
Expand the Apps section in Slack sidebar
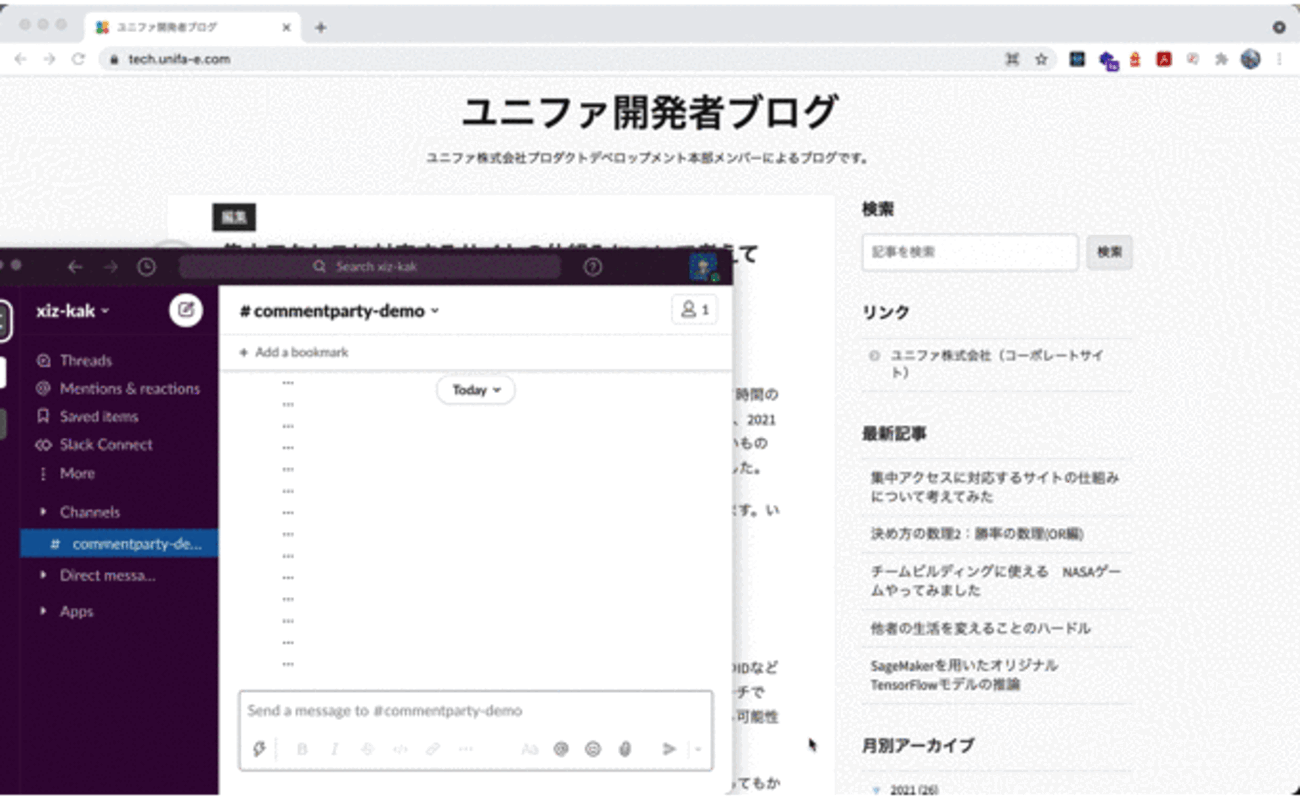coord(66,611)
